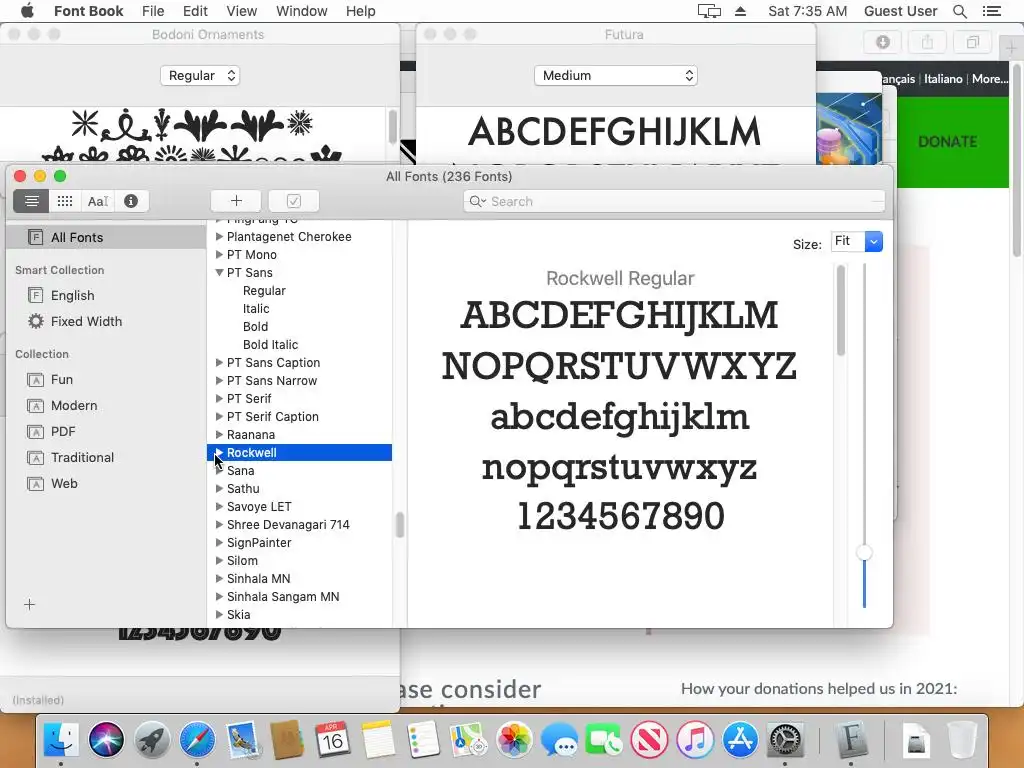Select the PT Sans Bold Italic style
Screen dimensions: 1024x768
point(270,344)
